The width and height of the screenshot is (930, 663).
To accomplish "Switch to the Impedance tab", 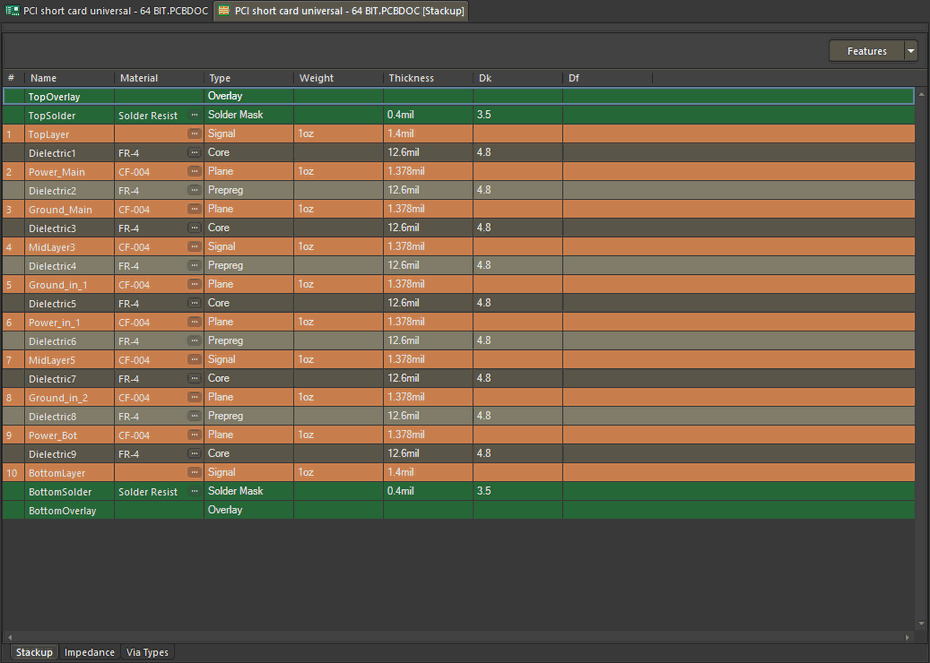I will coord(89,652).
